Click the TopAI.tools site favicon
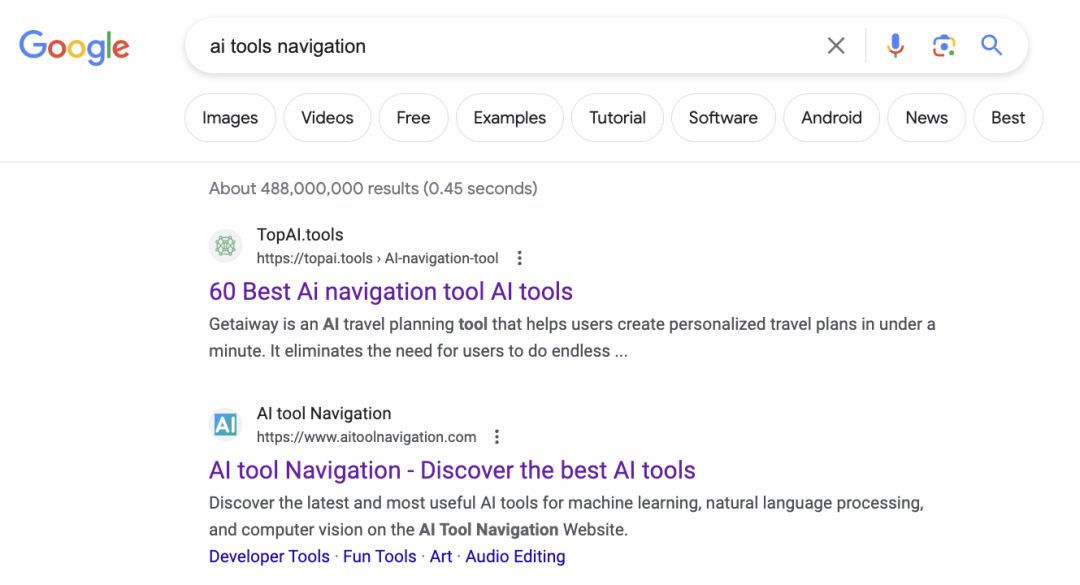 click(x=225, y=246)
